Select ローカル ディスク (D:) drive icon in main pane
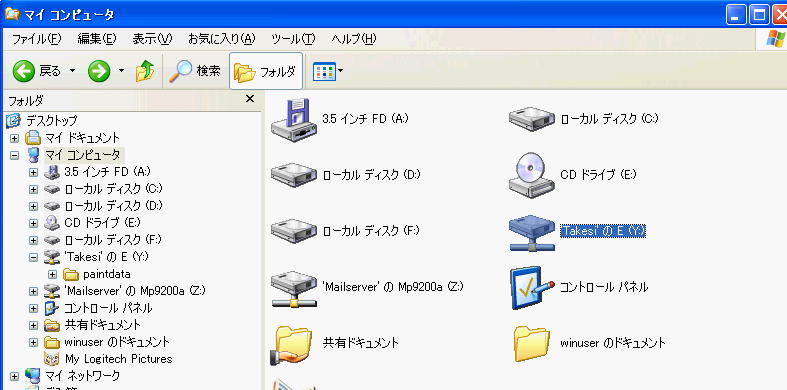This screenshot has width=787, height=390. pyautogui.click(x=294, y=176)
